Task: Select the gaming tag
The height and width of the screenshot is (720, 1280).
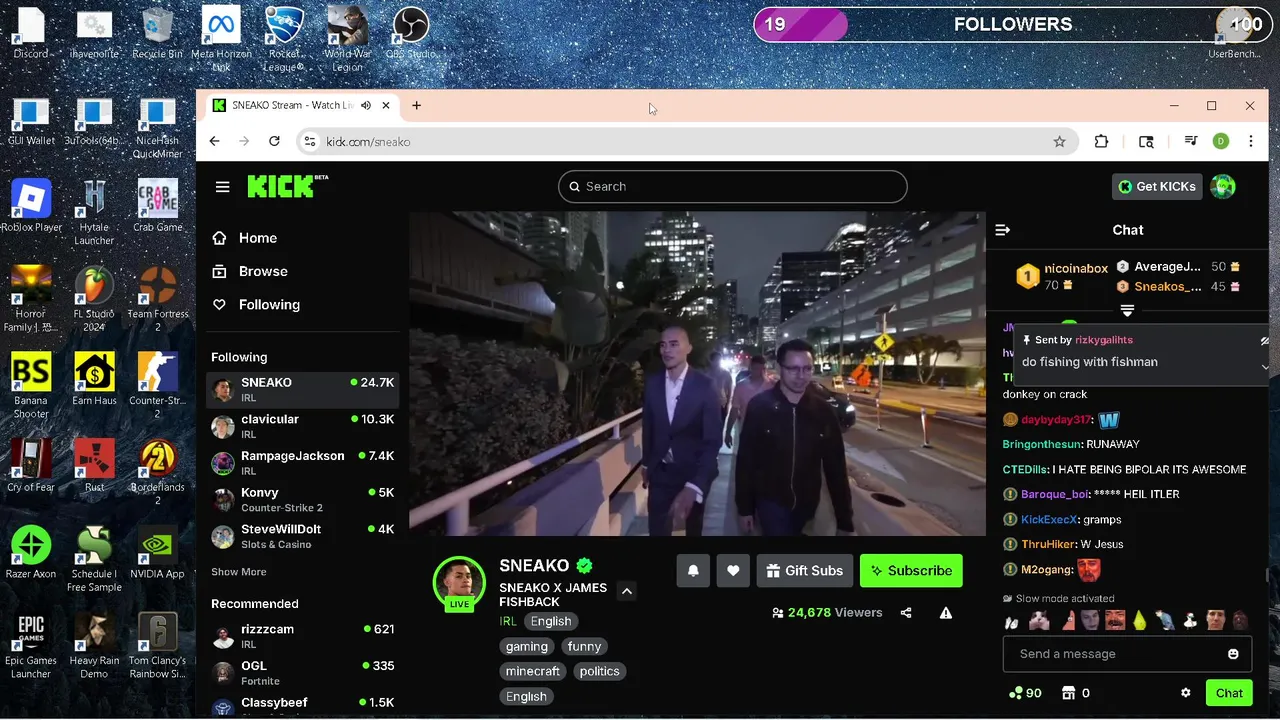Action: coord(527,646)
